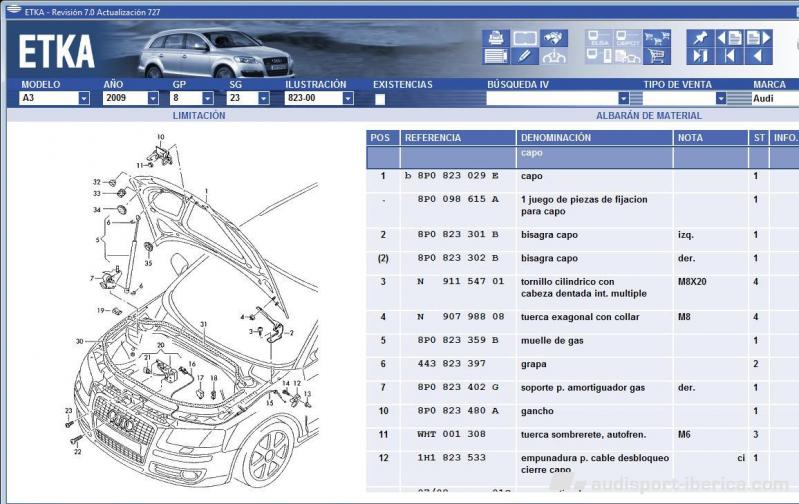Click the printer icon to print
This screenshot has width=799, height=504.
(x=495, y=38)
